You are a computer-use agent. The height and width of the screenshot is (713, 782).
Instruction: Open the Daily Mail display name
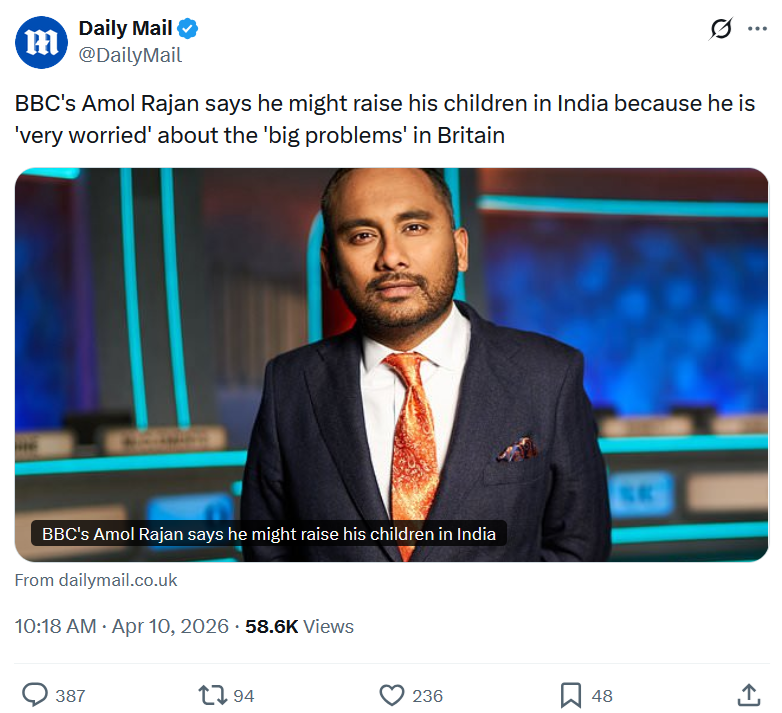[x=125, y=29]
